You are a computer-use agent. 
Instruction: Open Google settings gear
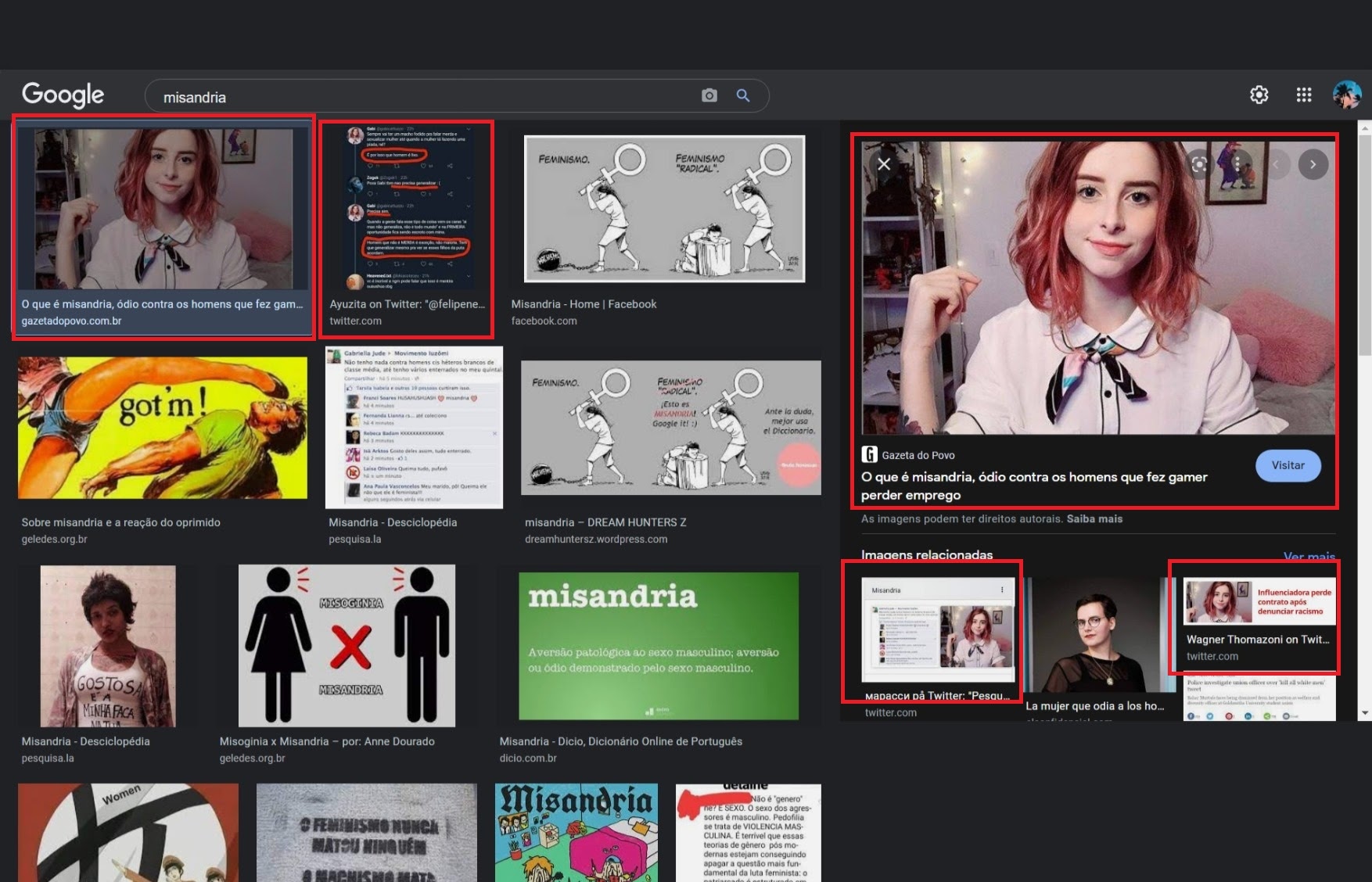point(1259,95)
